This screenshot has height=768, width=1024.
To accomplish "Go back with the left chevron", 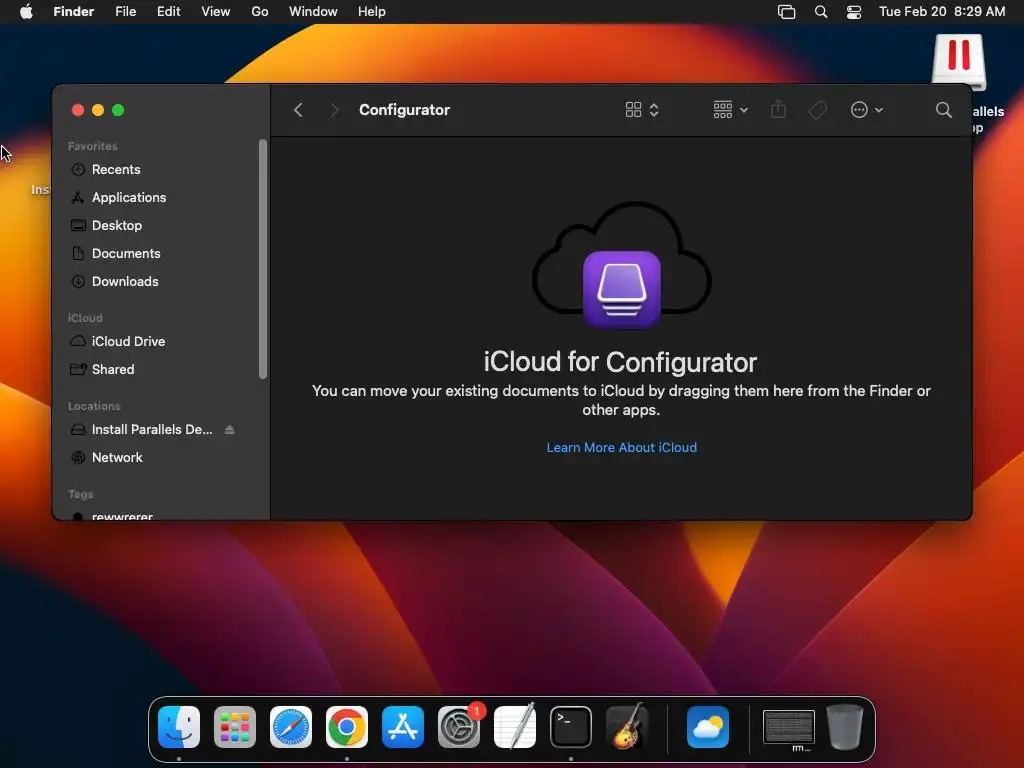I will click(x=298, y=110).
